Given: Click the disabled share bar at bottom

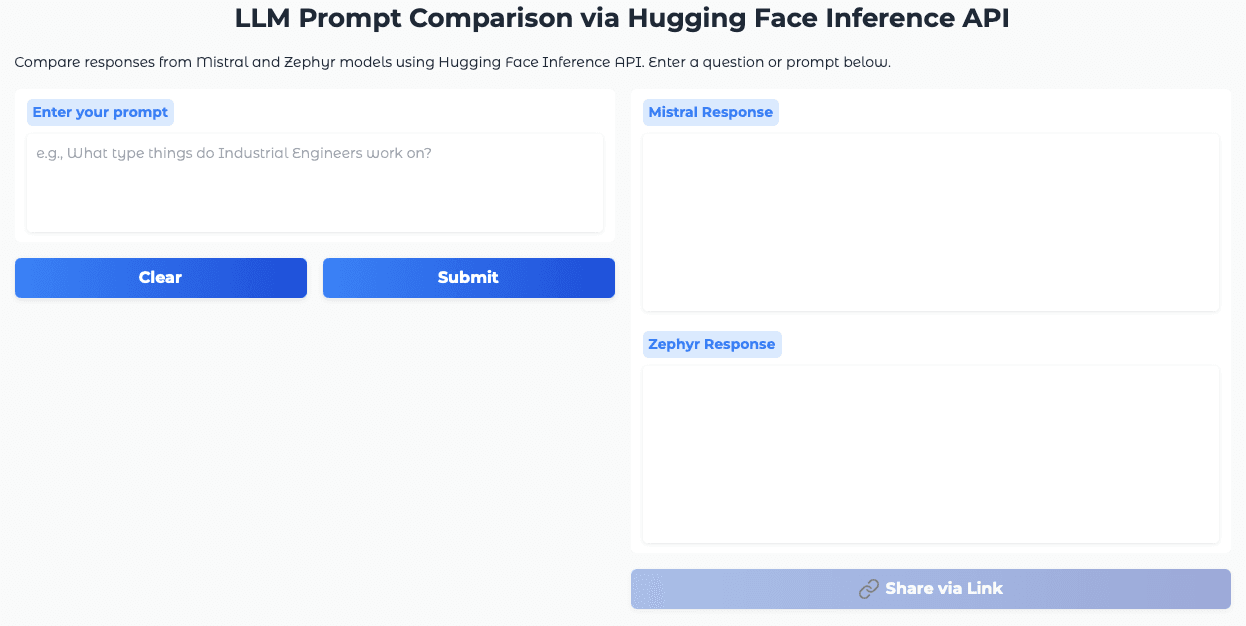Looking at the screenshot, I should pyautogui.click(x=930, y=589).
